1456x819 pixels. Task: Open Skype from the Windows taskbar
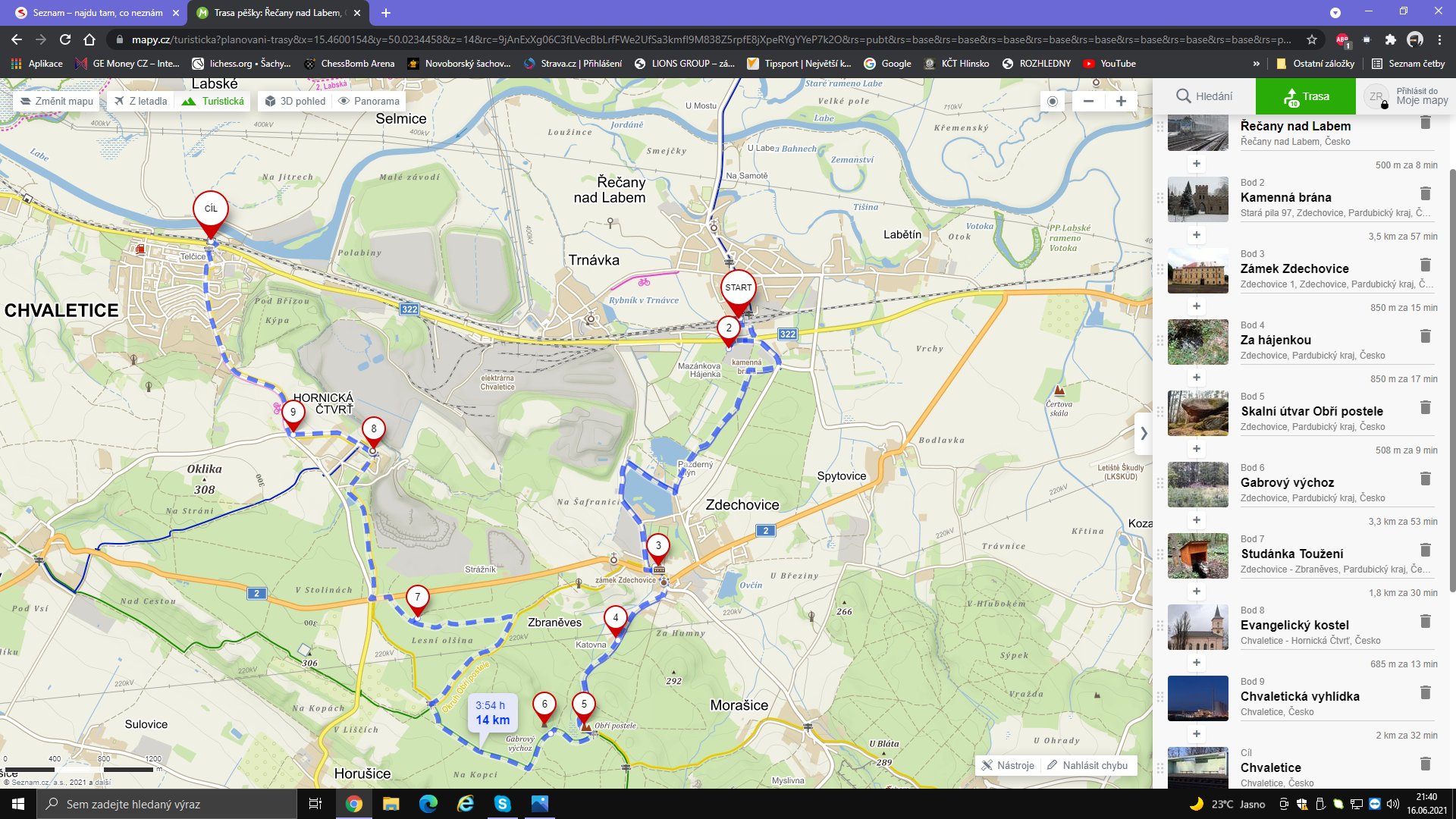502,804
